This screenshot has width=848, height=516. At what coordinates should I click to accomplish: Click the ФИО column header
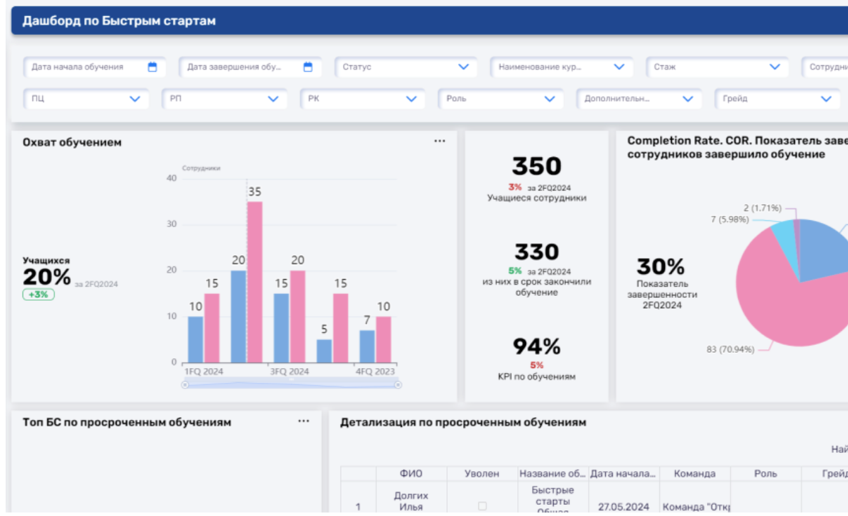[x=411, y=474]
